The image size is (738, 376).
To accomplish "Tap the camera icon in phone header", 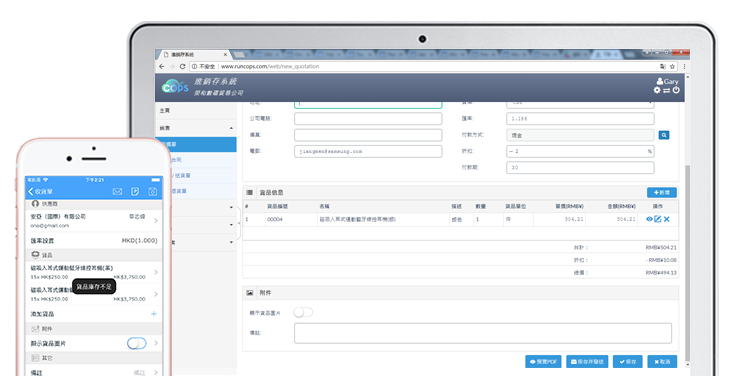I will click(x=152, y=192).
